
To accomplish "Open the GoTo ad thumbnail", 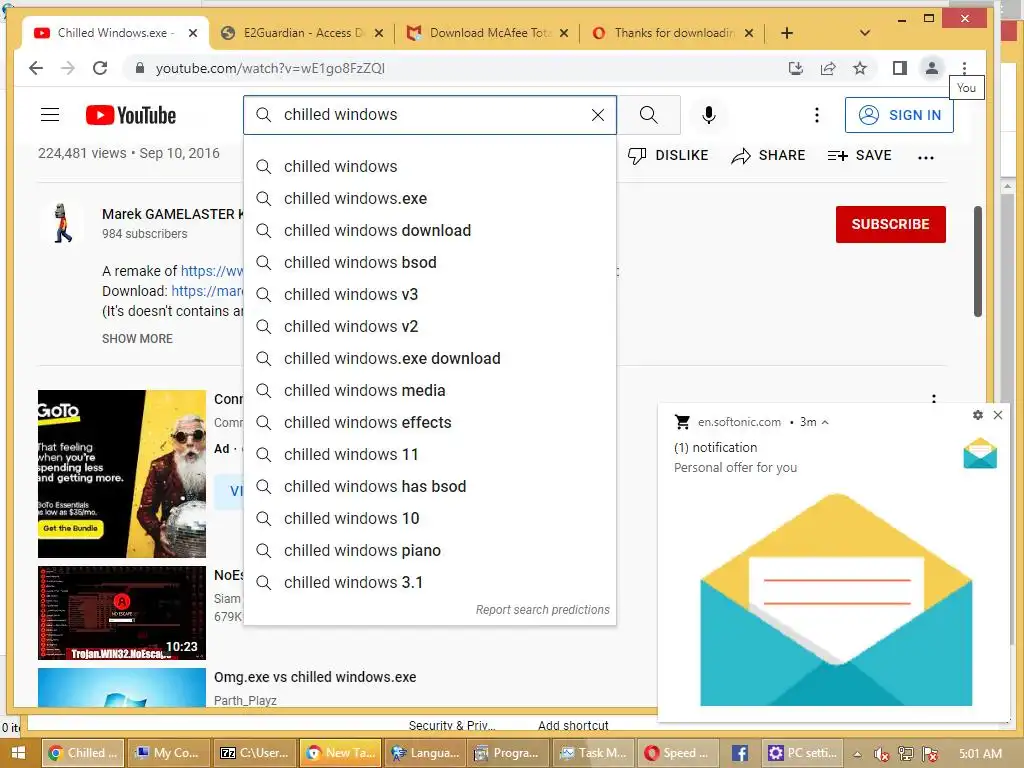I will click(x=121, y=473).
